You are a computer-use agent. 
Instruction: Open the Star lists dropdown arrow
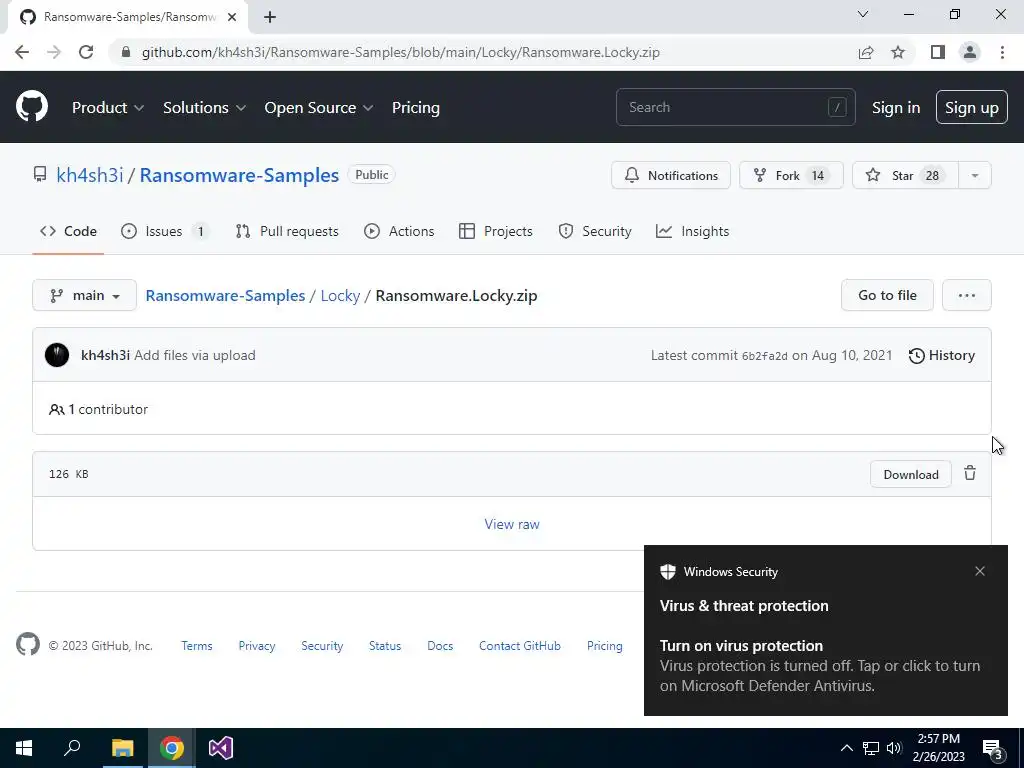[974, 175]
